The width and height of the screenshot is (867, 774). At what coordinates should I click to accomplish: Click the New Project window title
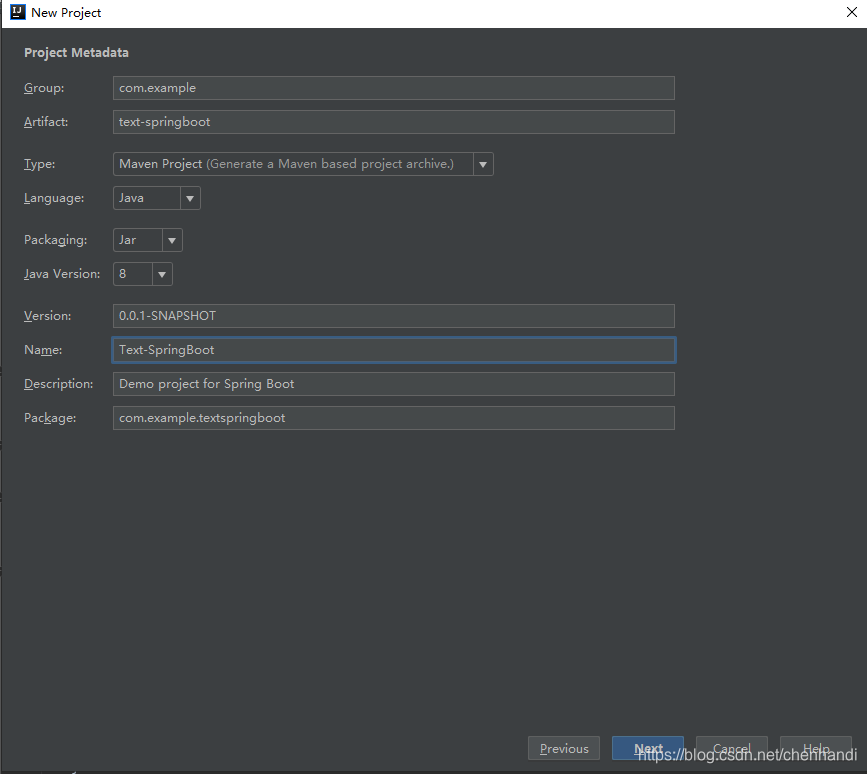[66, 13]
